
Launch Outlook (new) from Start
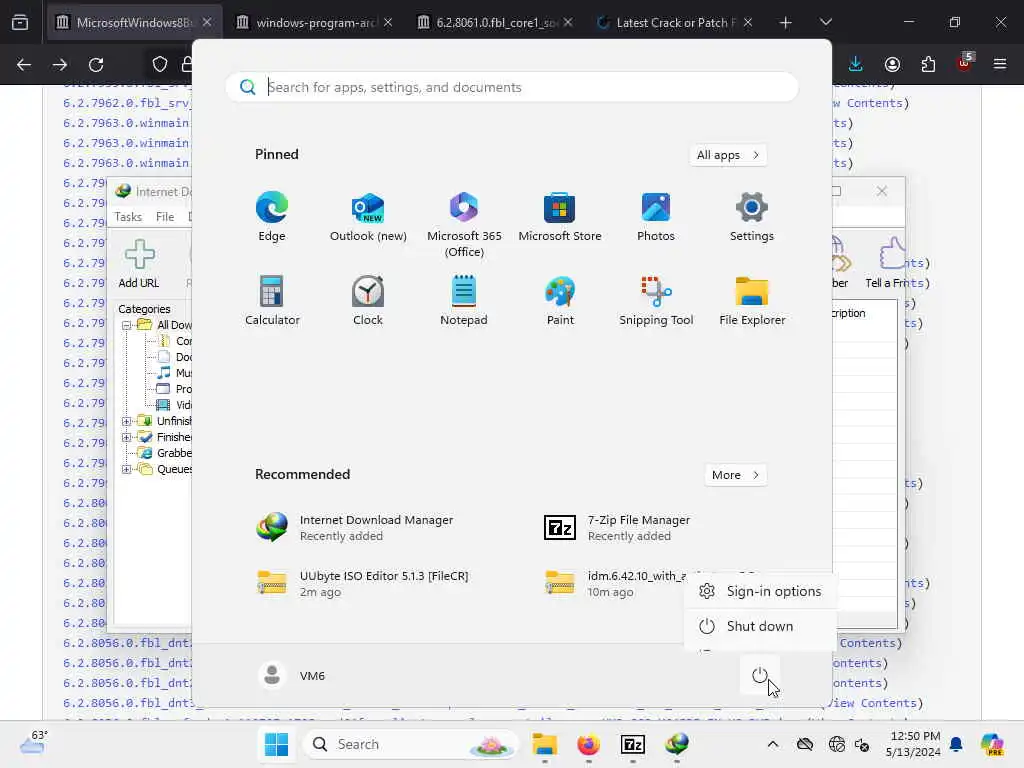(x=368, y=217)
